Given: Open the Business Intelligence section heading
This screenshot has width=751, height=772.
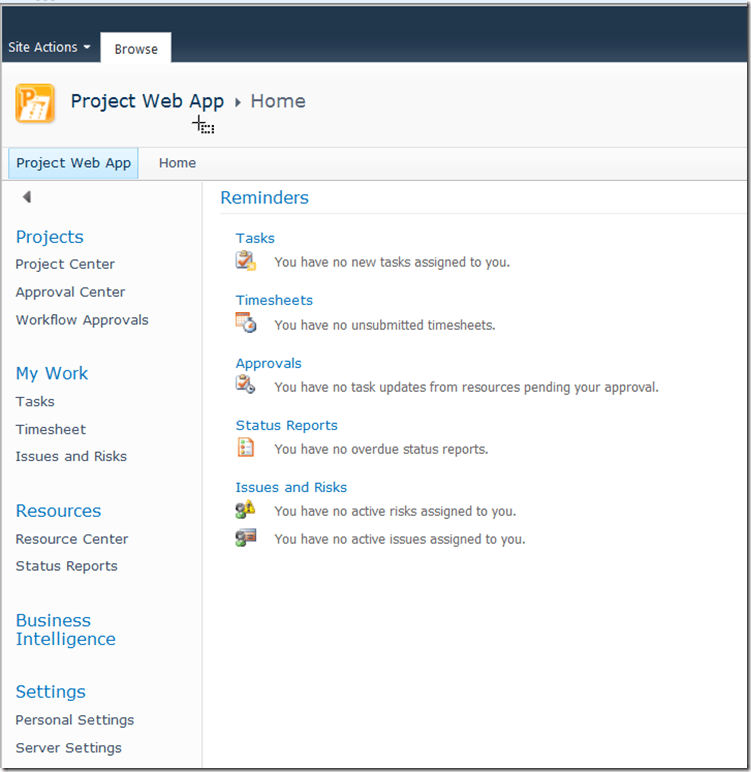Looking at the screenshot, I should point(65,630).
